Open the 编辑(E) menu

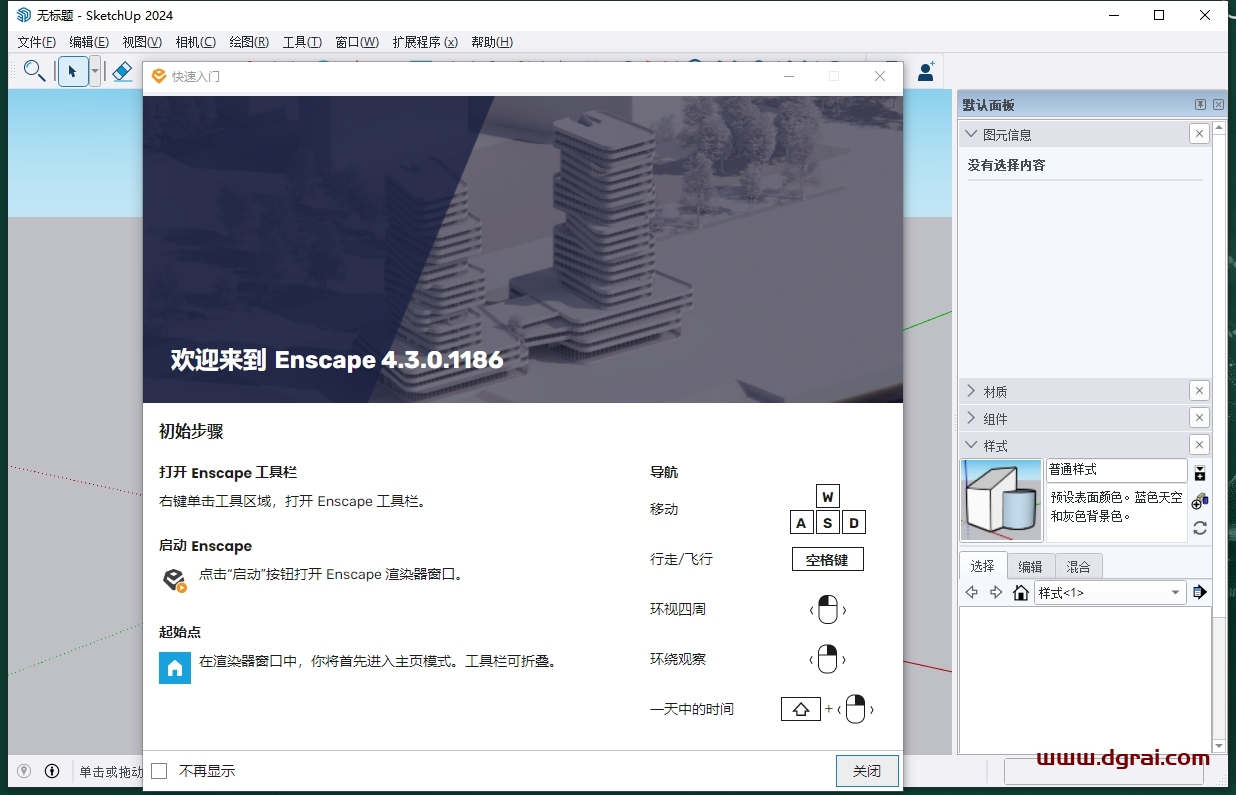click(89, 42)
